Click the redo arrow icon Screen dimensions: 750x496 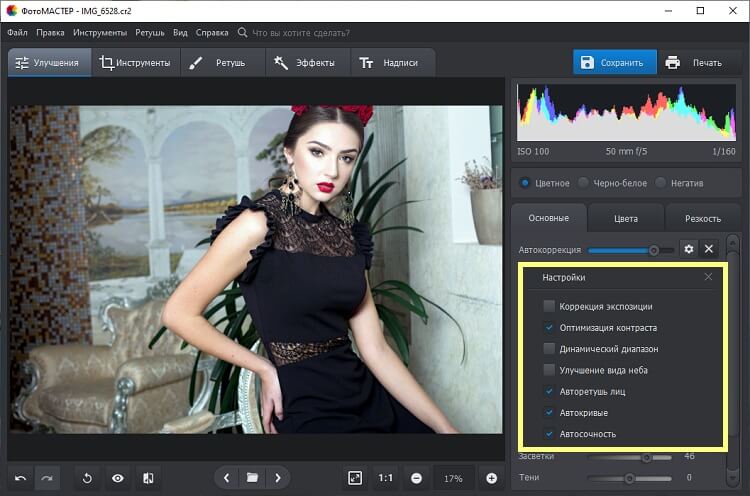[x=46, y=478]
